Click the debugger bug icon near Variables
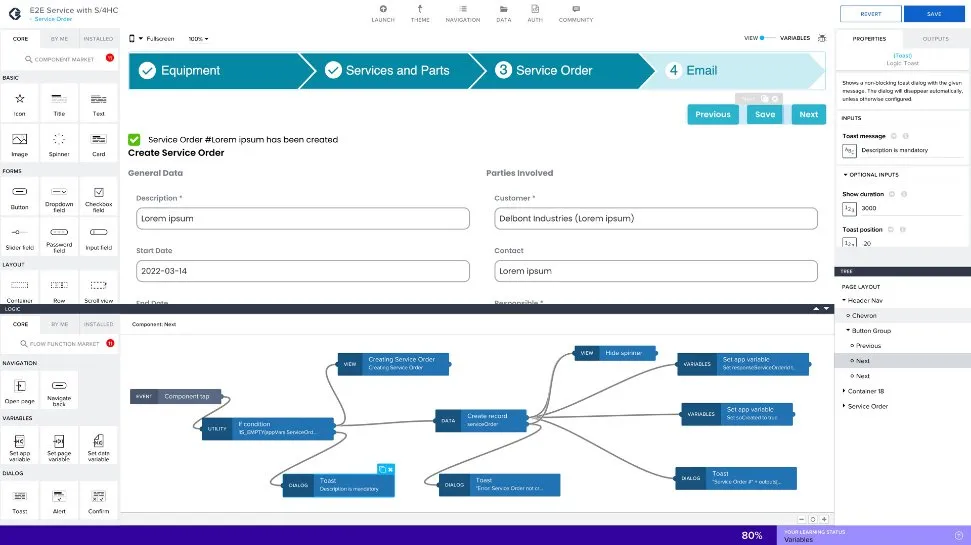The width and height of the screenshot is (971, 545). 822,38
